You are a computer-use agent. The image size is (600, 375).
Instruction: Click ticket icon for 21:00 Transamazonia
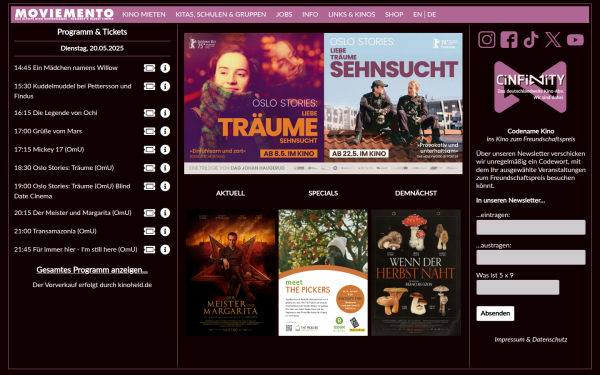click(x=149, y=231)
